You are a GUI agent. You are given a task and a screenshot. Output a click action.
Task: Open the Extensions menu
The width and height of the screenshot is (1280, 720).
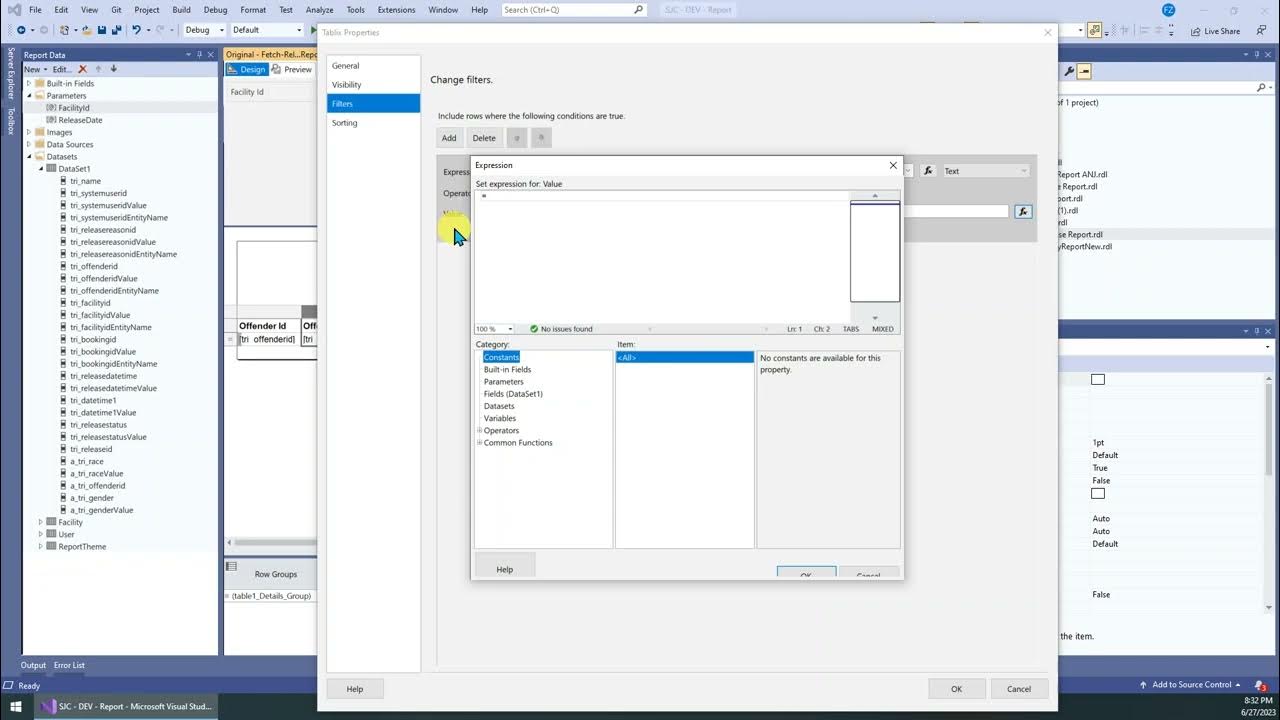pos(396,10)
